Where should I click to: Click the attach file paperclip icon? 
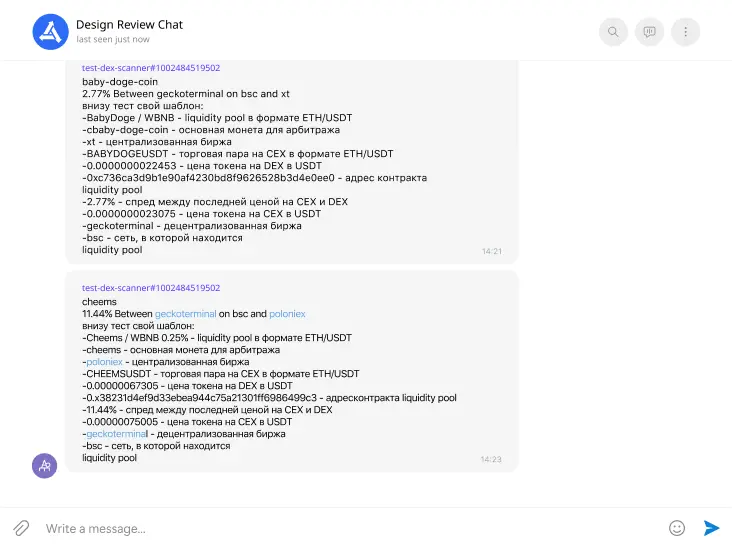pyautogui.click(x=21, y=528)
